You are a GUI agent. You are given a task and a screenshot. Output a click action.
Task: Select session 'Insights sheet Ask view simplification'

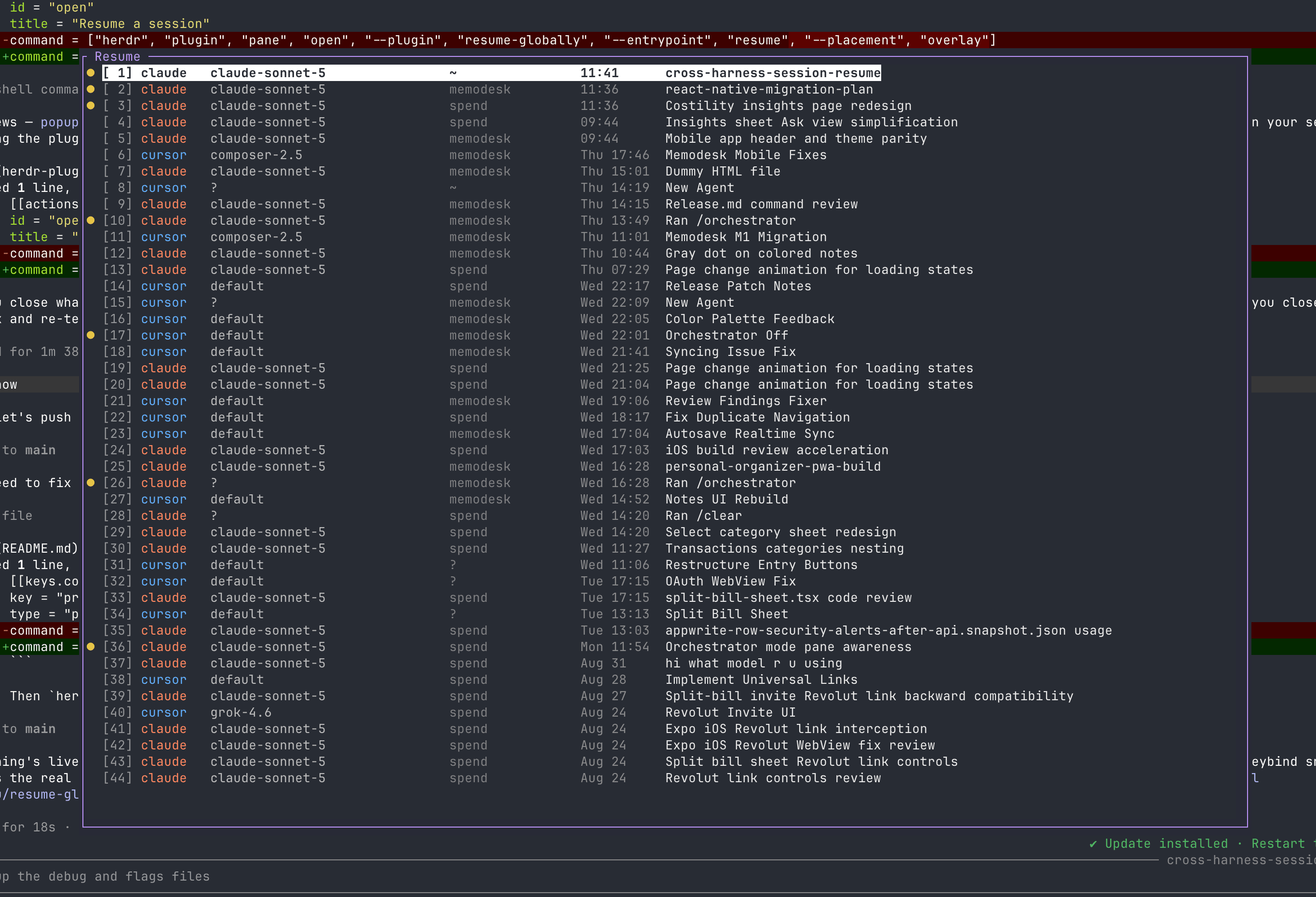coord(530,122)
